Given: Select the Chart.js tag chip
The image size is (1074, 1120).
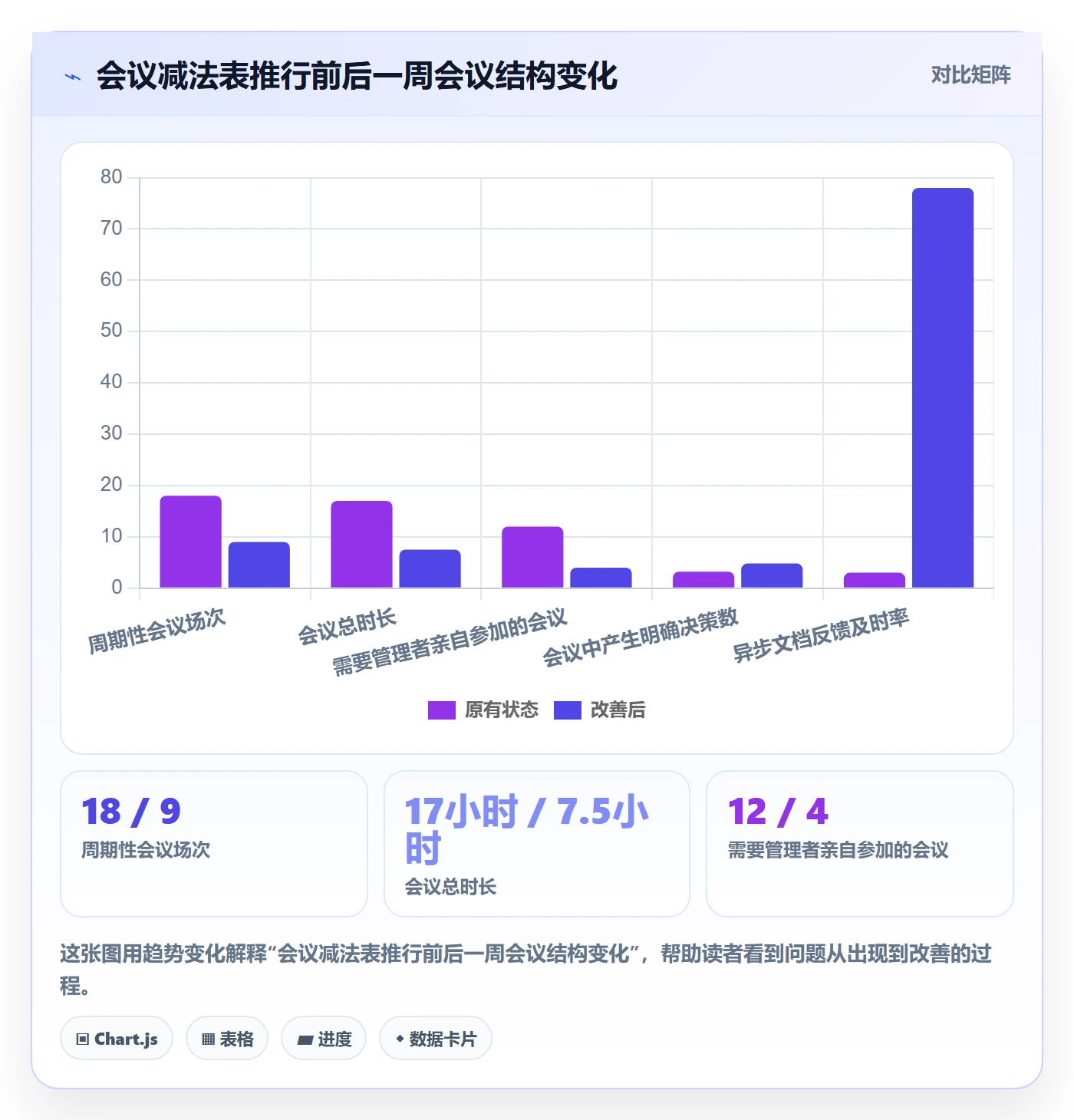Looking at the screenshot, I should point(117,1039).
